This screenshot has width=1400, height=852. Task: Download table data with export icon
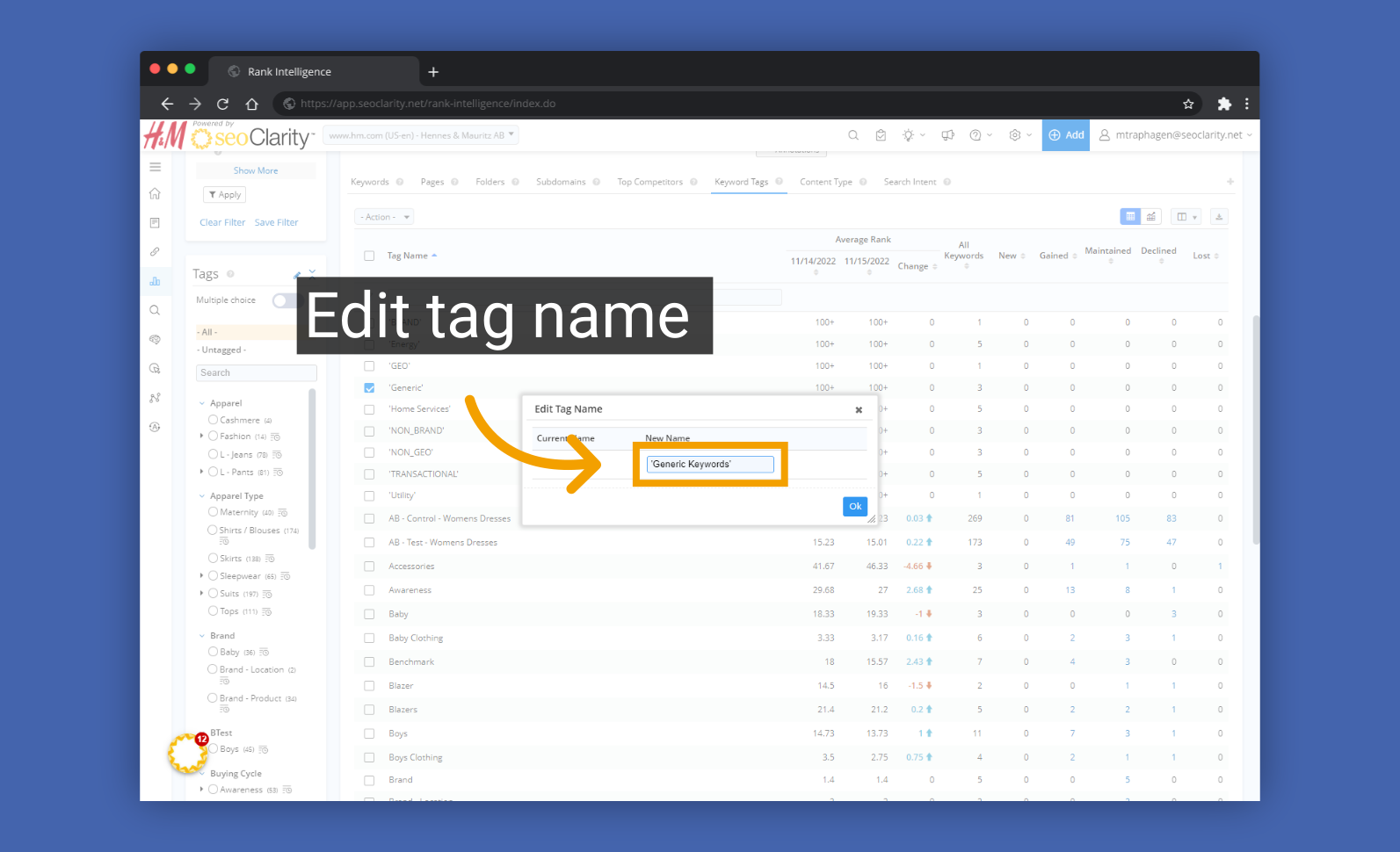click(1219, 217)
